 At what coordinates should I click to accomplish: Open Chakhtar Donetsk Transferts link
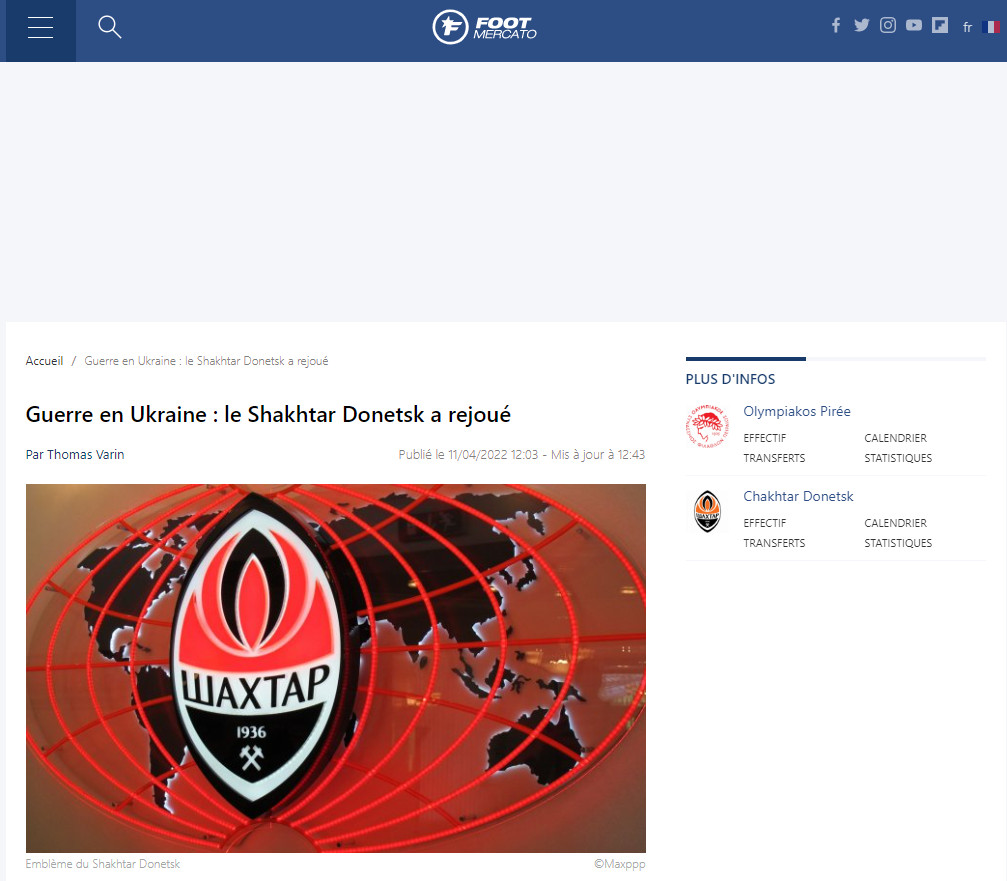(x=774, y=543)
